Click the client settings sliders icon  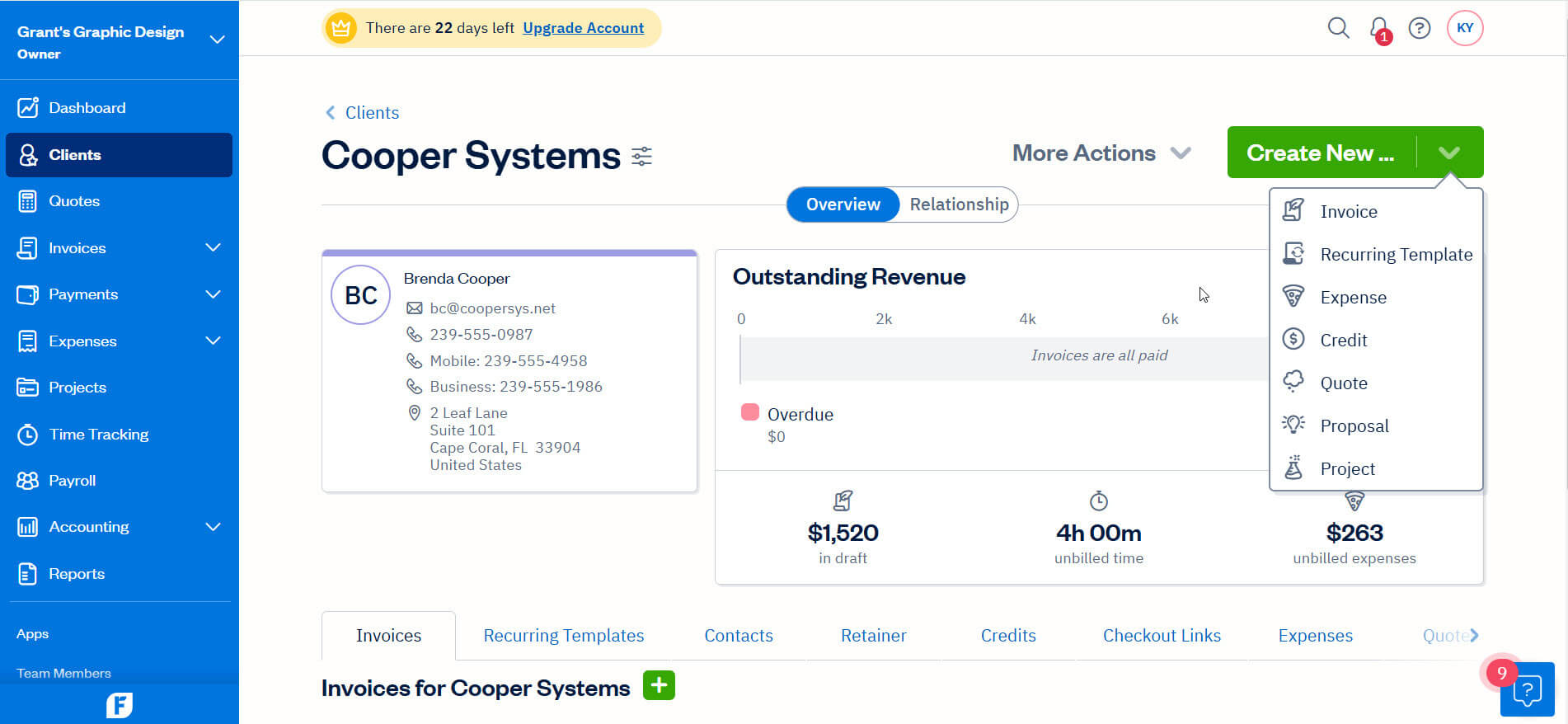pyautogui.click(x=641, y=156)
